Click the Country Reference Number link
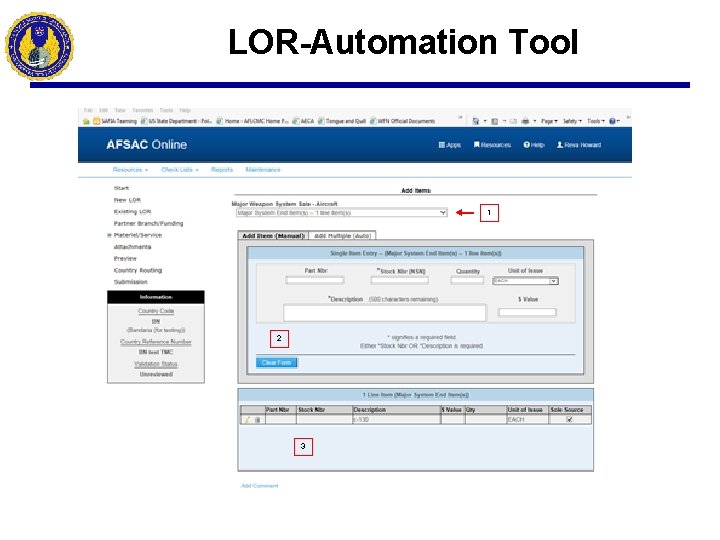 point(156,342)
